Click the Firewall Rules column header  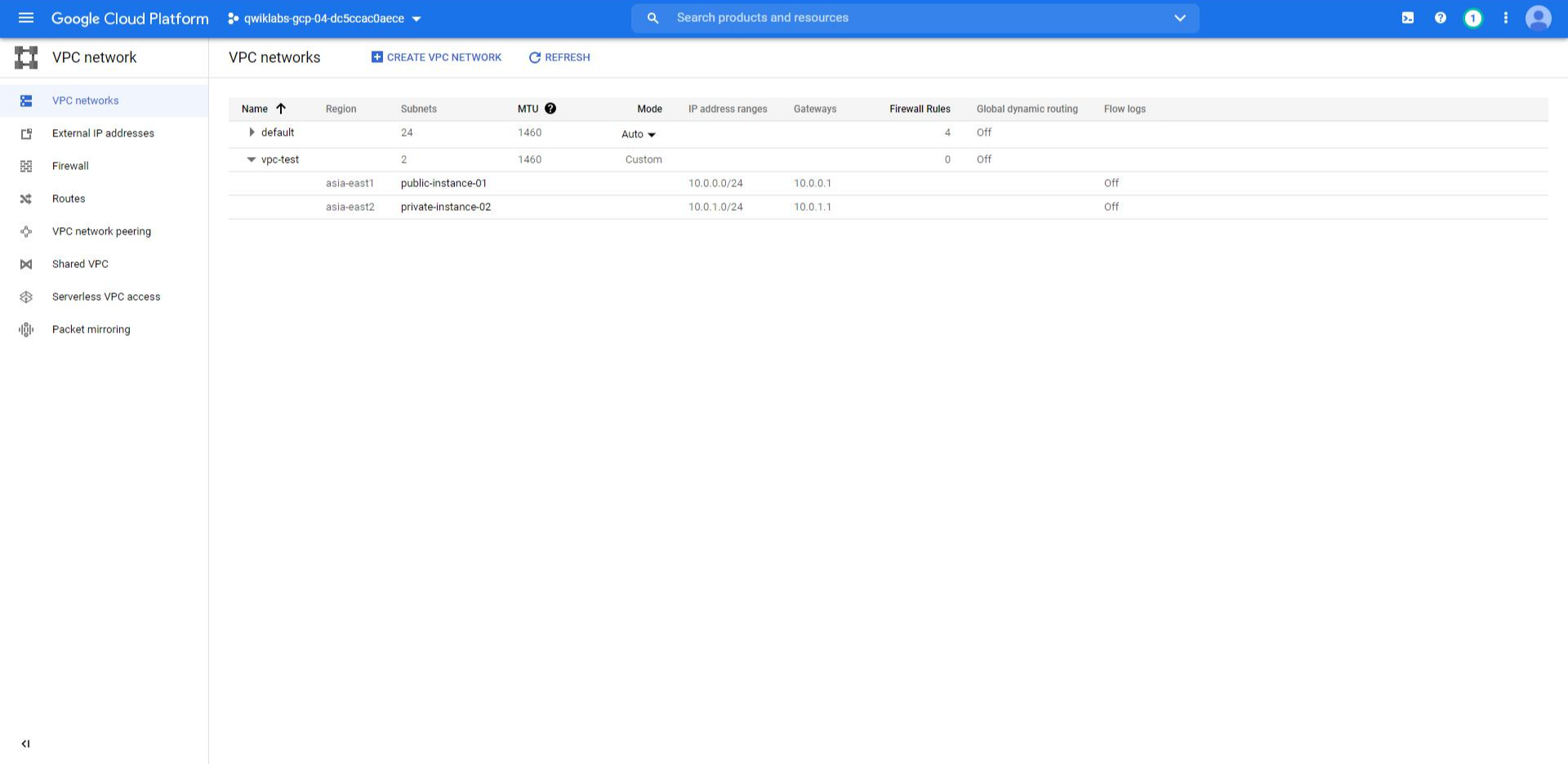click(920, 109)
